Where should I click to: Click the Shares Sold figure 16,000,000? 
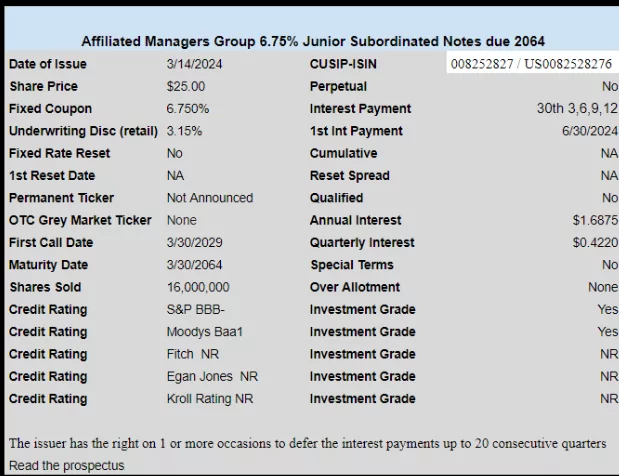[x=198, y=287]
